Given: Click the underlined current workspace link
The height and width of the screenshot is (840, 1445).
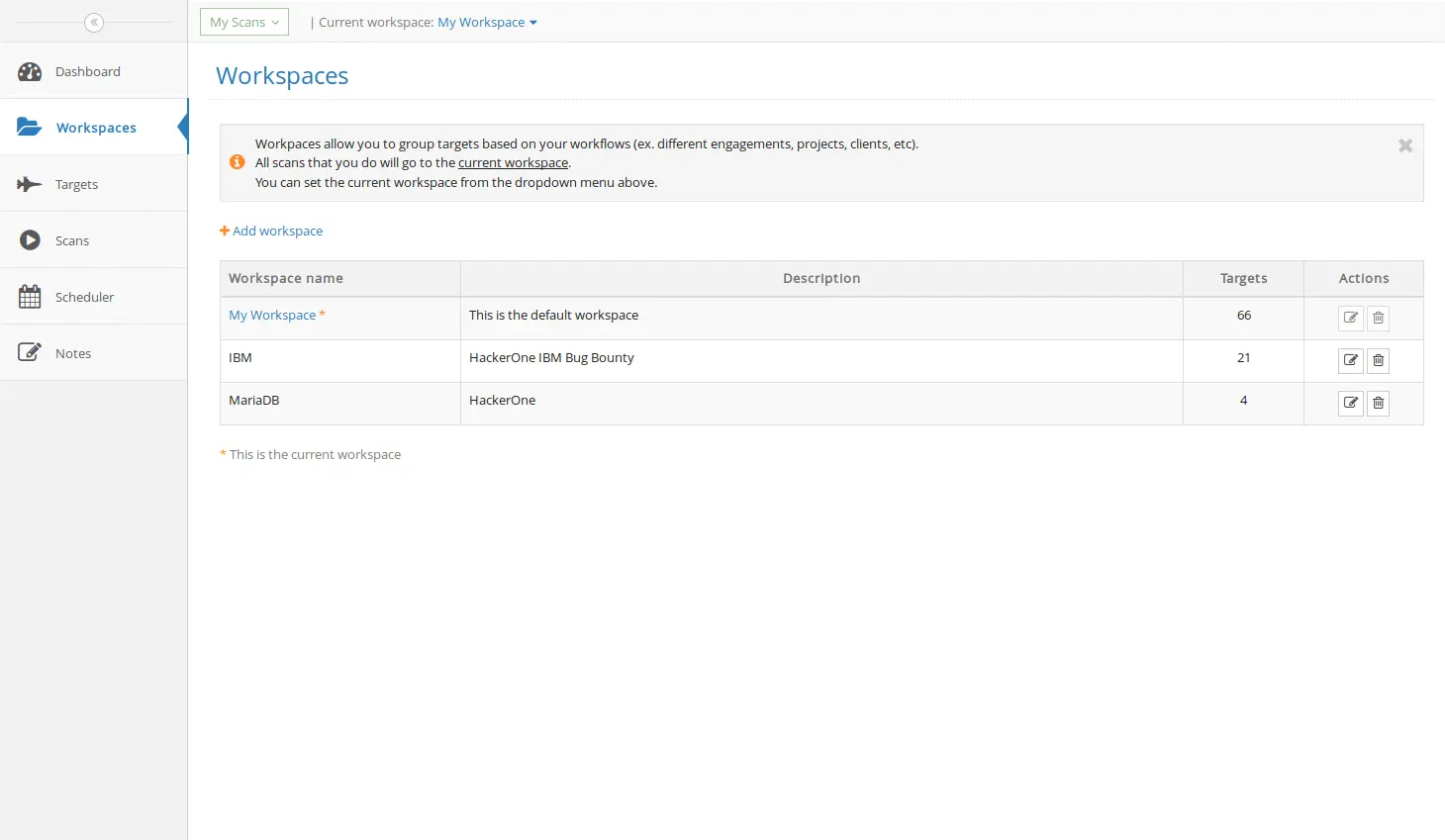Looking at the screenshot, I should 513,162.
